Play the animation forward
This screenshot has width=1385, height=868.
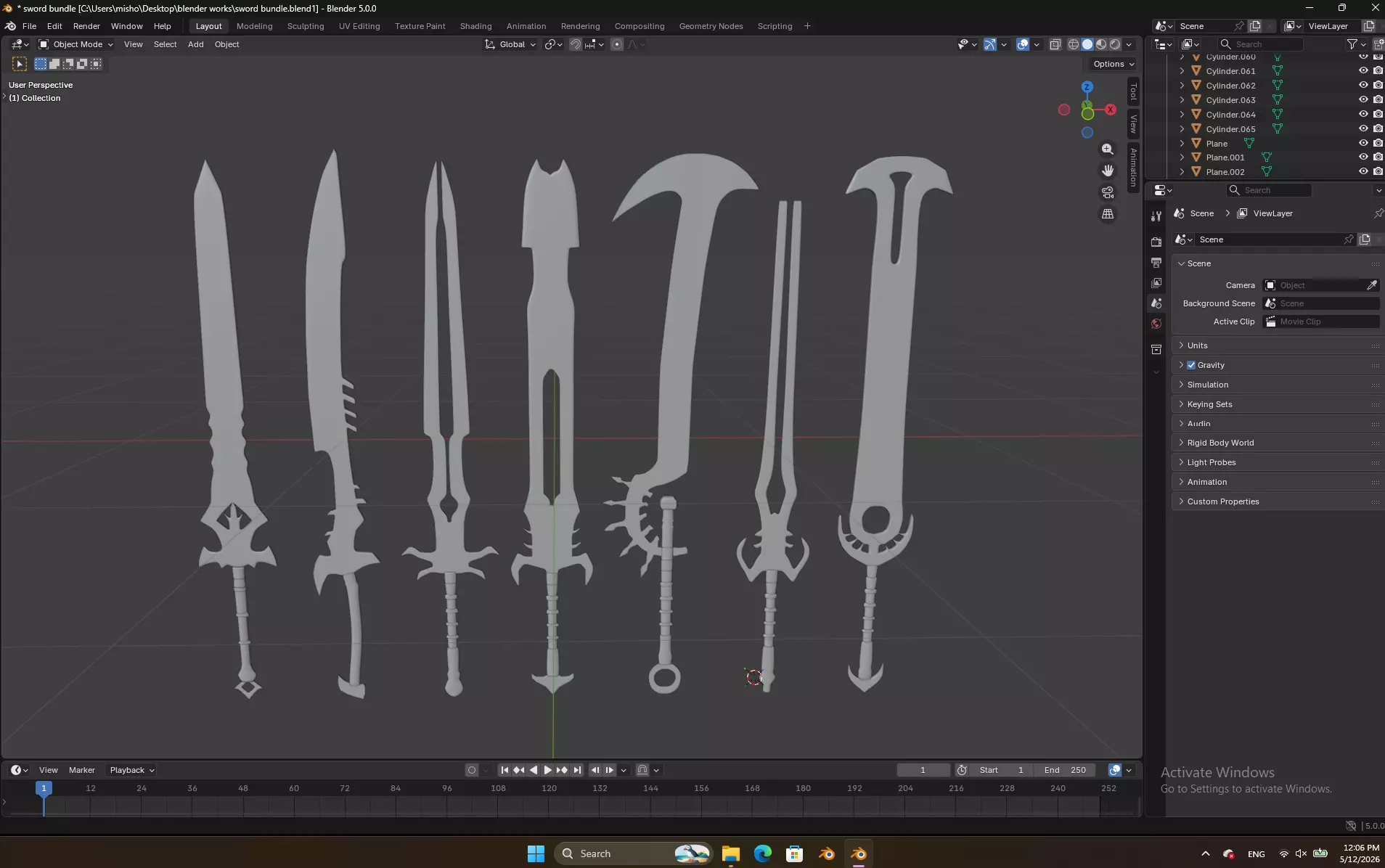click(548, 770)
